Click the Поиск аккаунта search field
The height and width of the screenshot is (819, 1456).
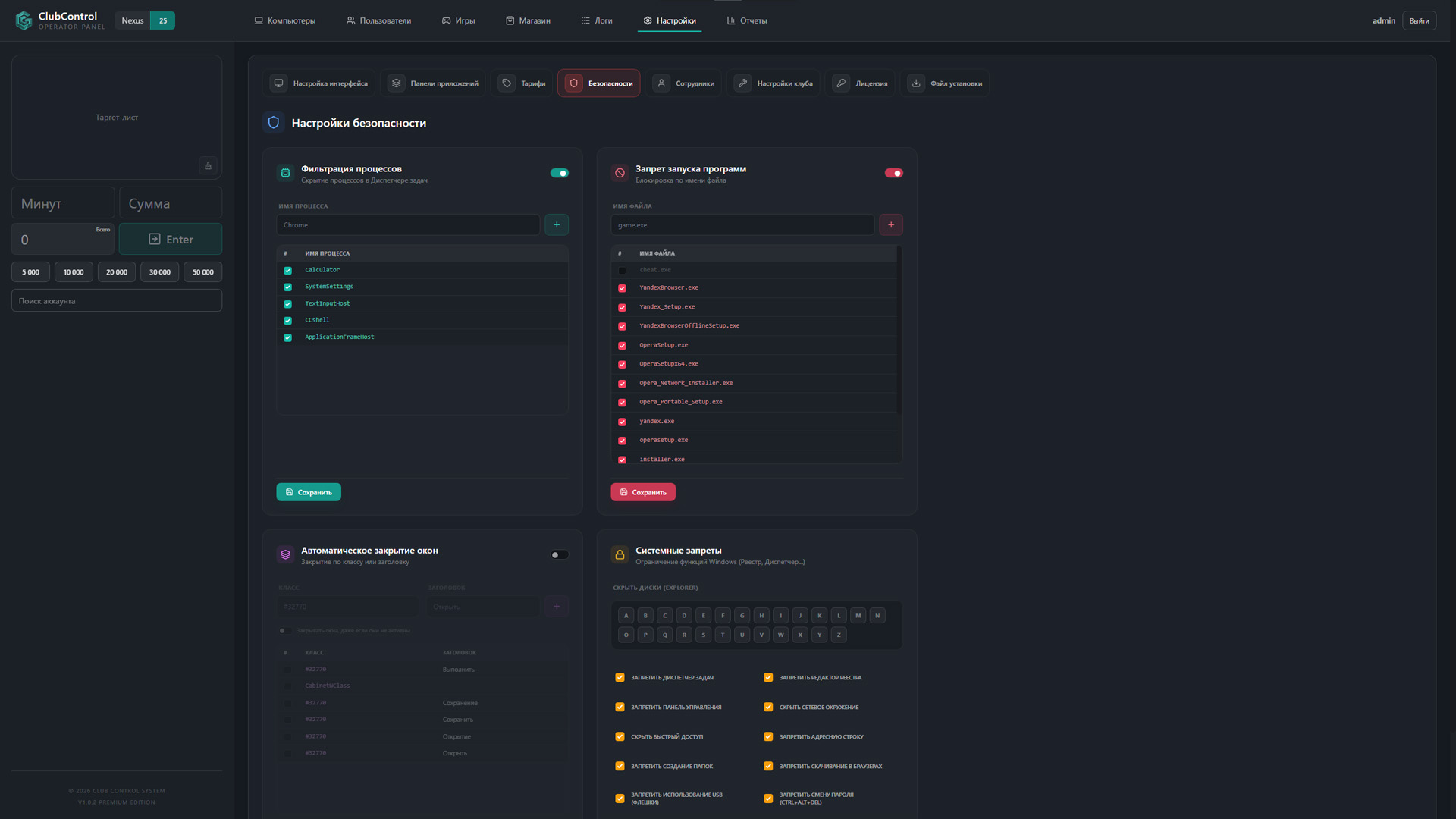click(117, 301)
